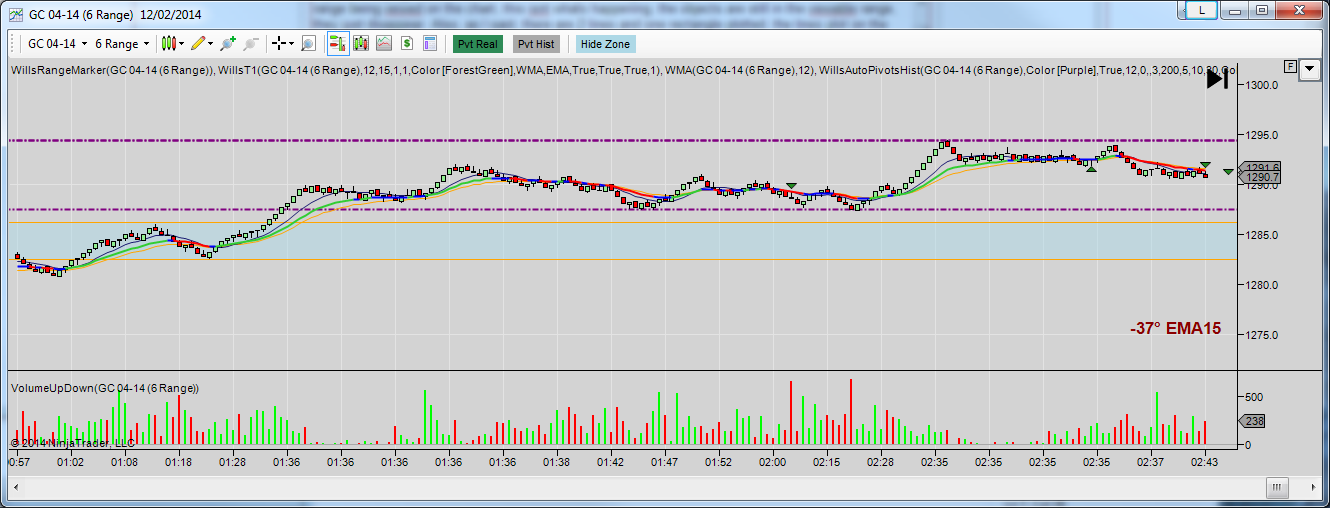Image resolution: width=1330 pixels, height=508 pixels.
Task: Minimize the chart window
Action: [1234, 10]
